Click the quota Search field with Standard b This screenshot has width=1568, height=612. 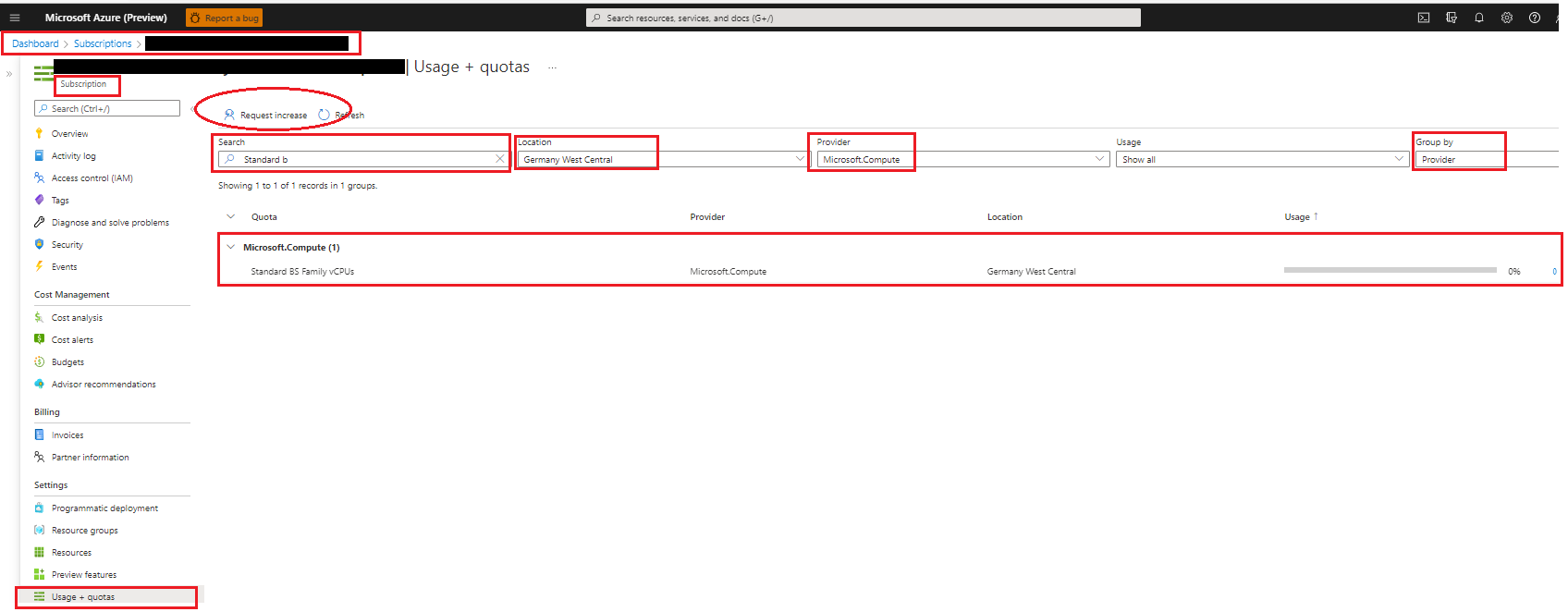363,159
